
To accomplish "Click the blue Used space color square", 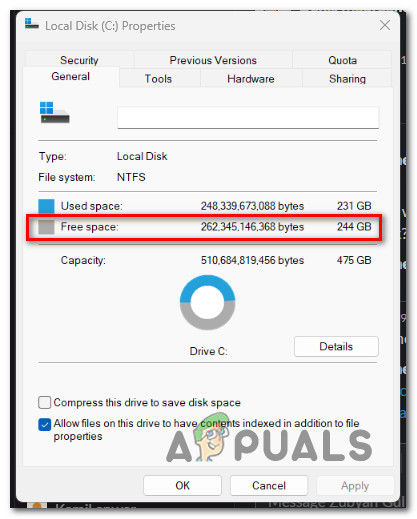I will coord(46,206).
